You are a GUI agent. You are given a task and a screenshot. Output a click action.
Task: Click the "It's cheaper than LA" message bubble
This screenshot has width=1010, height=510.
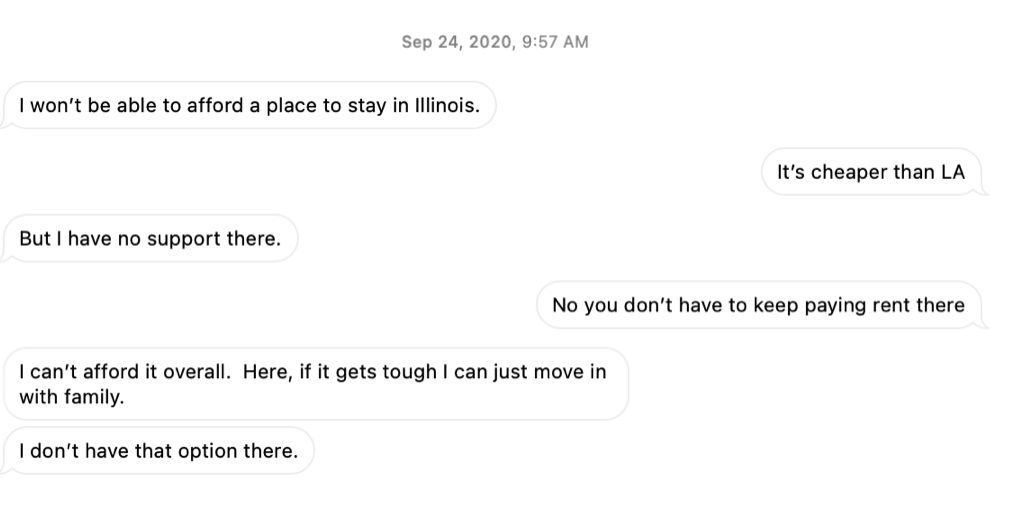pos(870,172)
